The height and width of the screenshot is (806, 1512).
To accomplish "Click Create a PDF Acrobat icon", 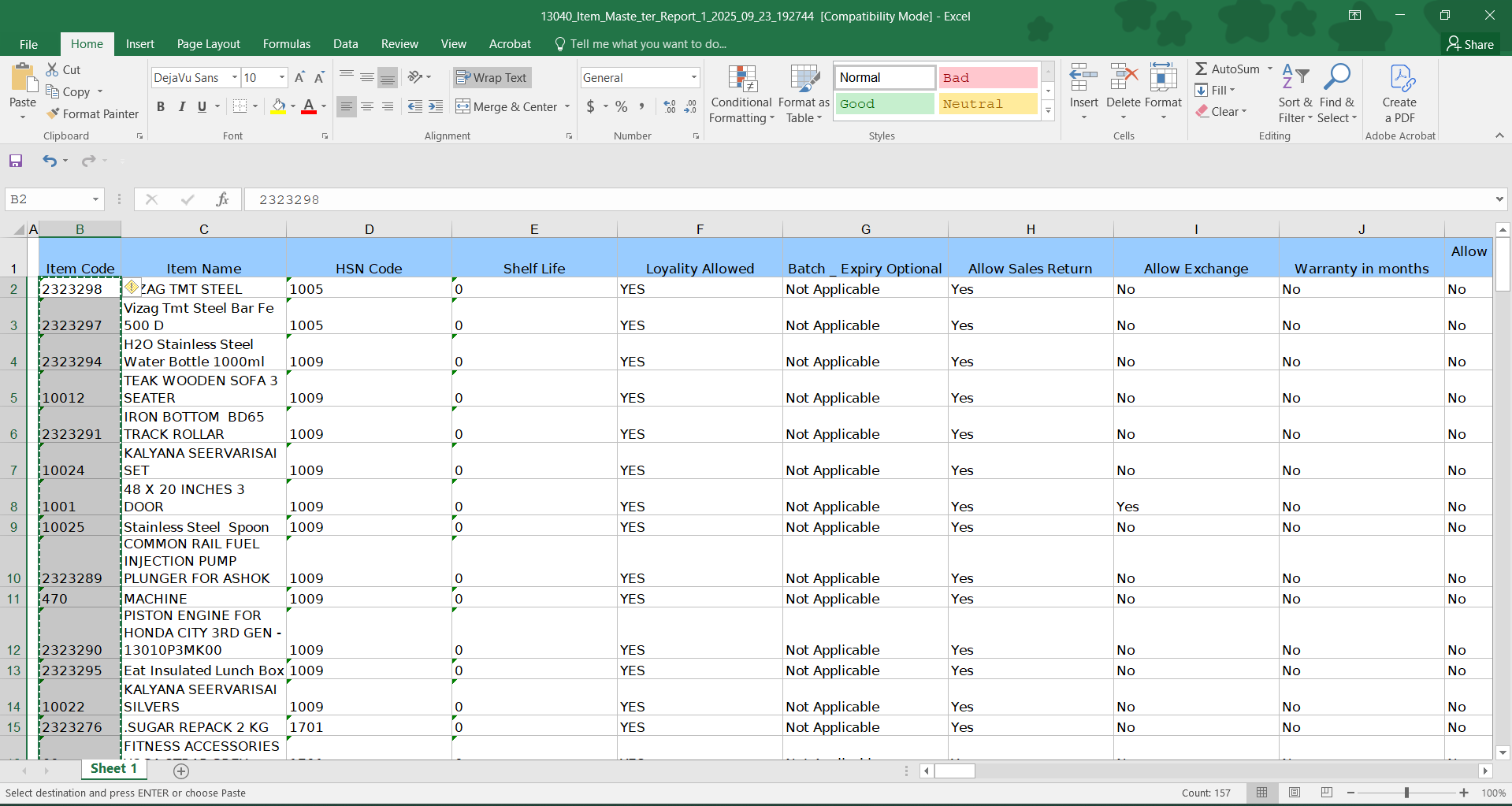I will click(x=1399, y=95).
